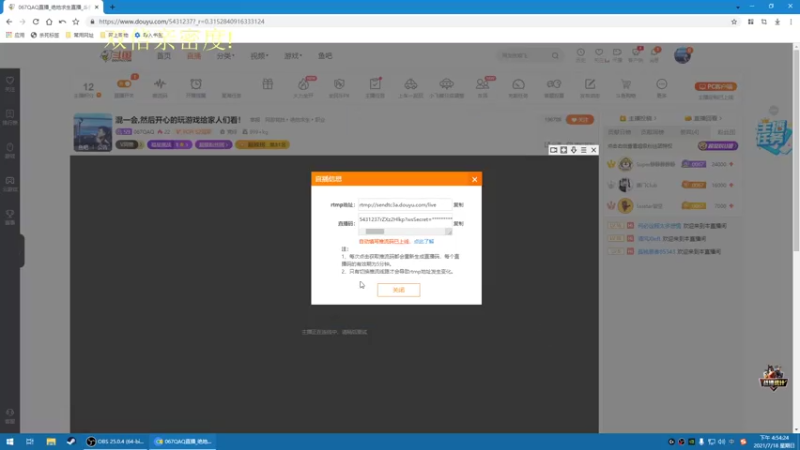Viewport: 800px width, 450px height.
Task: Click the streamer avatar thumbnail
Action: point(92,132)
